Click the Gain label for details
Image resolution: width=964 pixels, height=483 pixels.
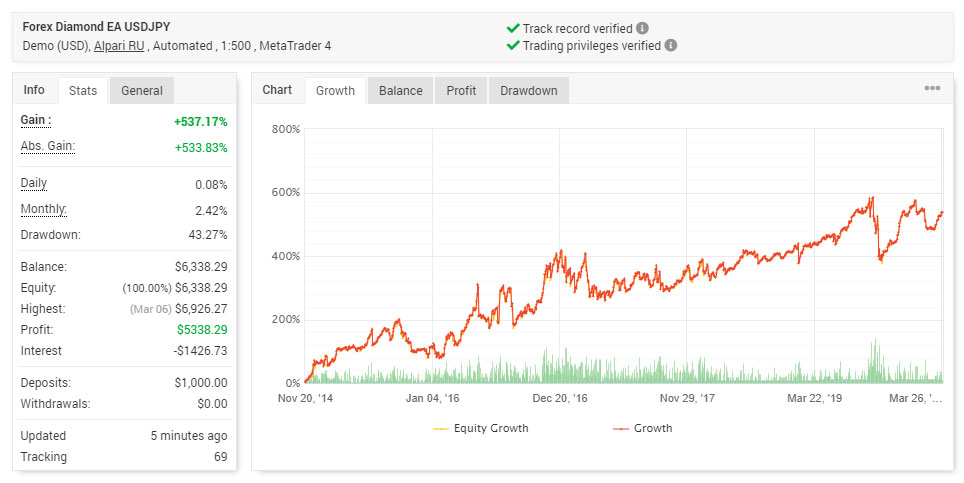tap(36, 120)
